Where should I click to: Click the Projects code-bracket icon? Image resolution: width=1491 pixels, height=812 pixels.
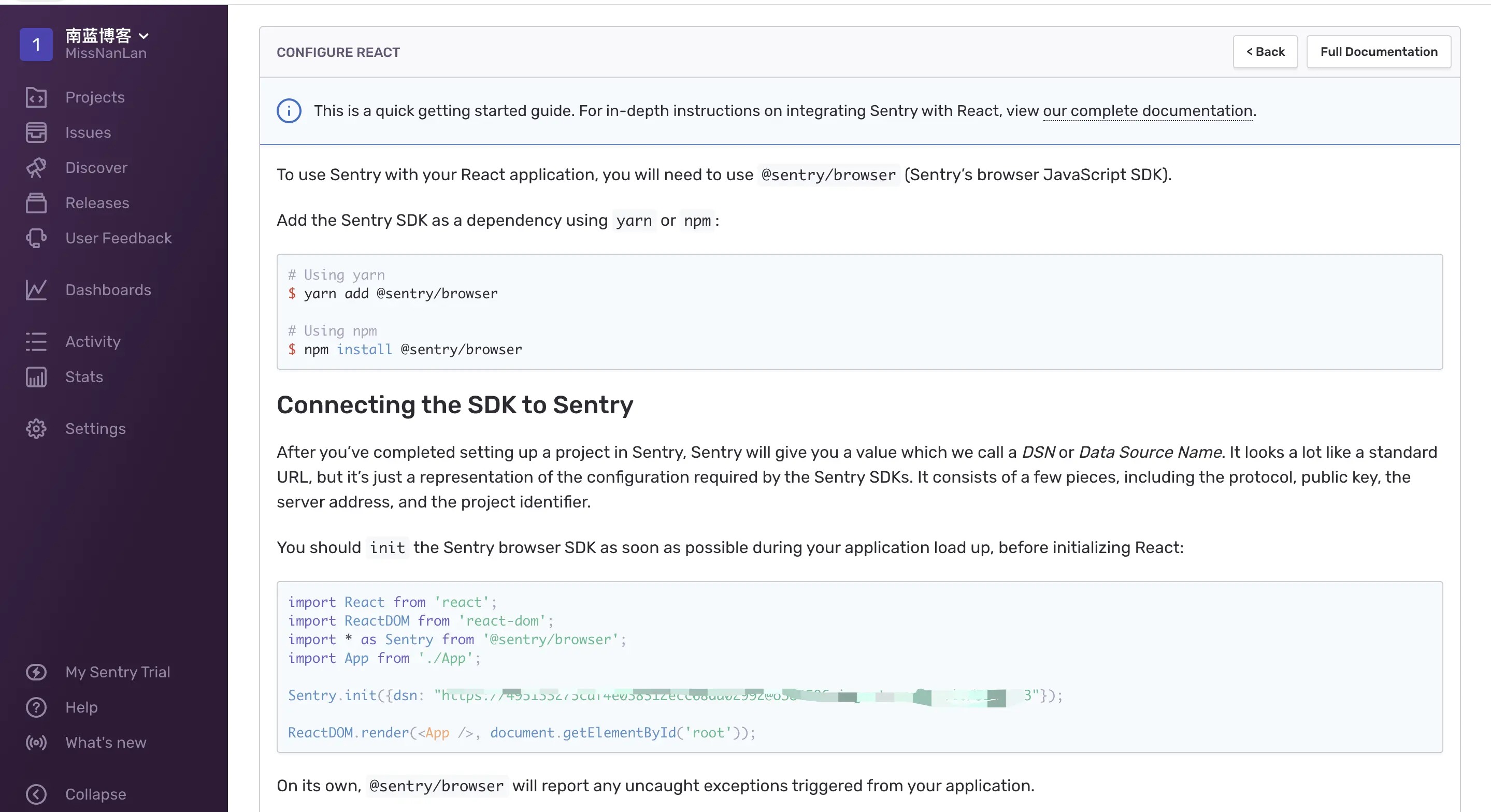(36, 97)
